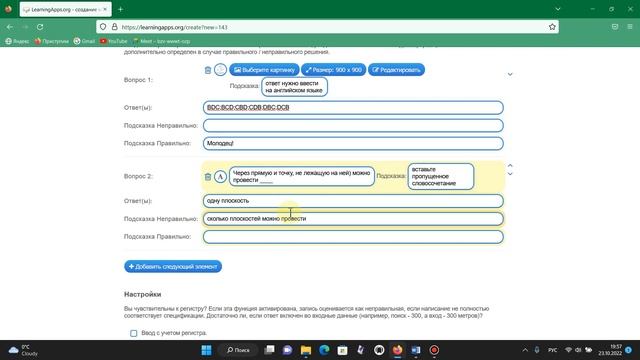Open the Яндекс bookmark
640x360 pixels.
pos(17,41)
